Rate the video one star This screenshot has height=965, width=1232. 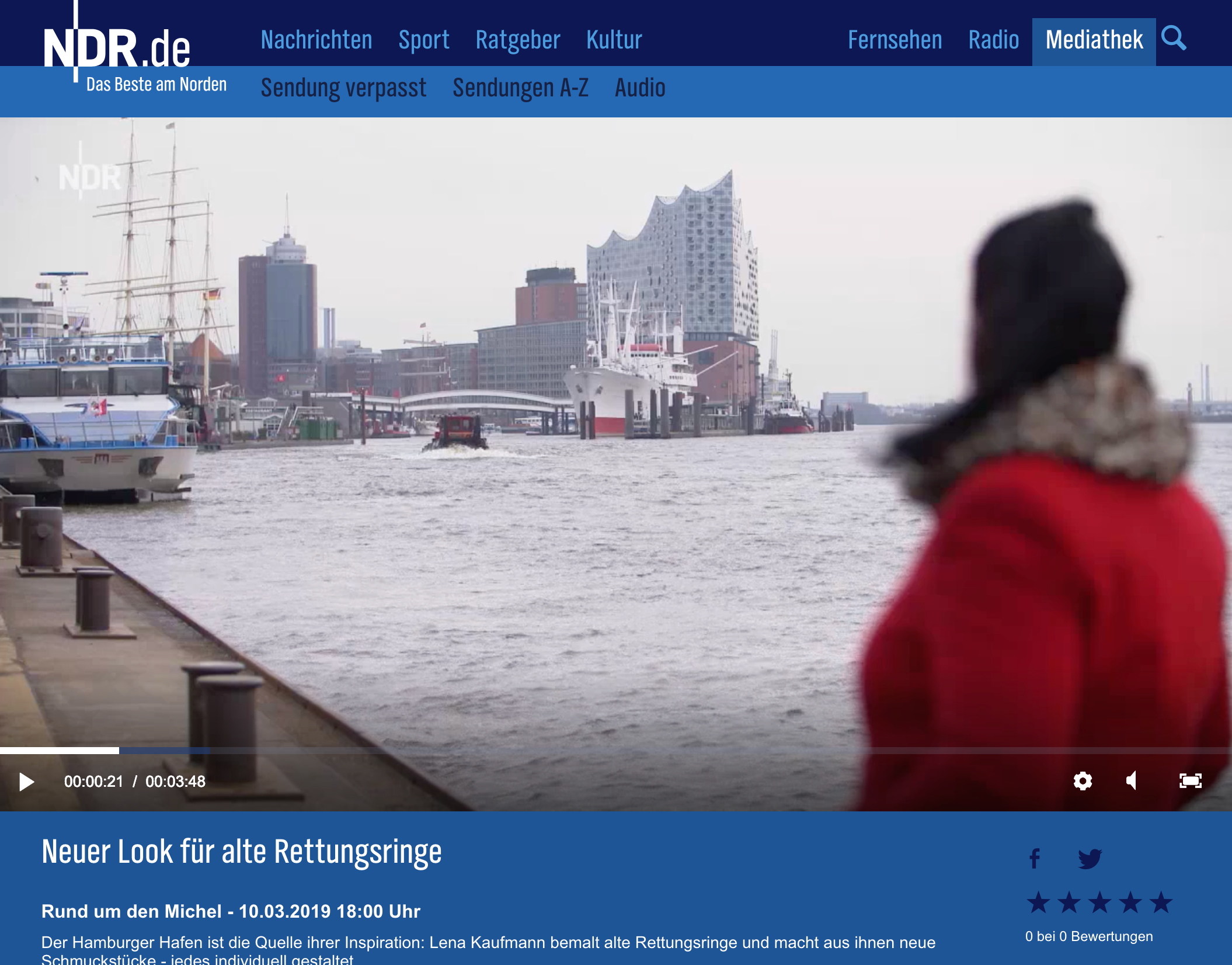[1039, 903]
